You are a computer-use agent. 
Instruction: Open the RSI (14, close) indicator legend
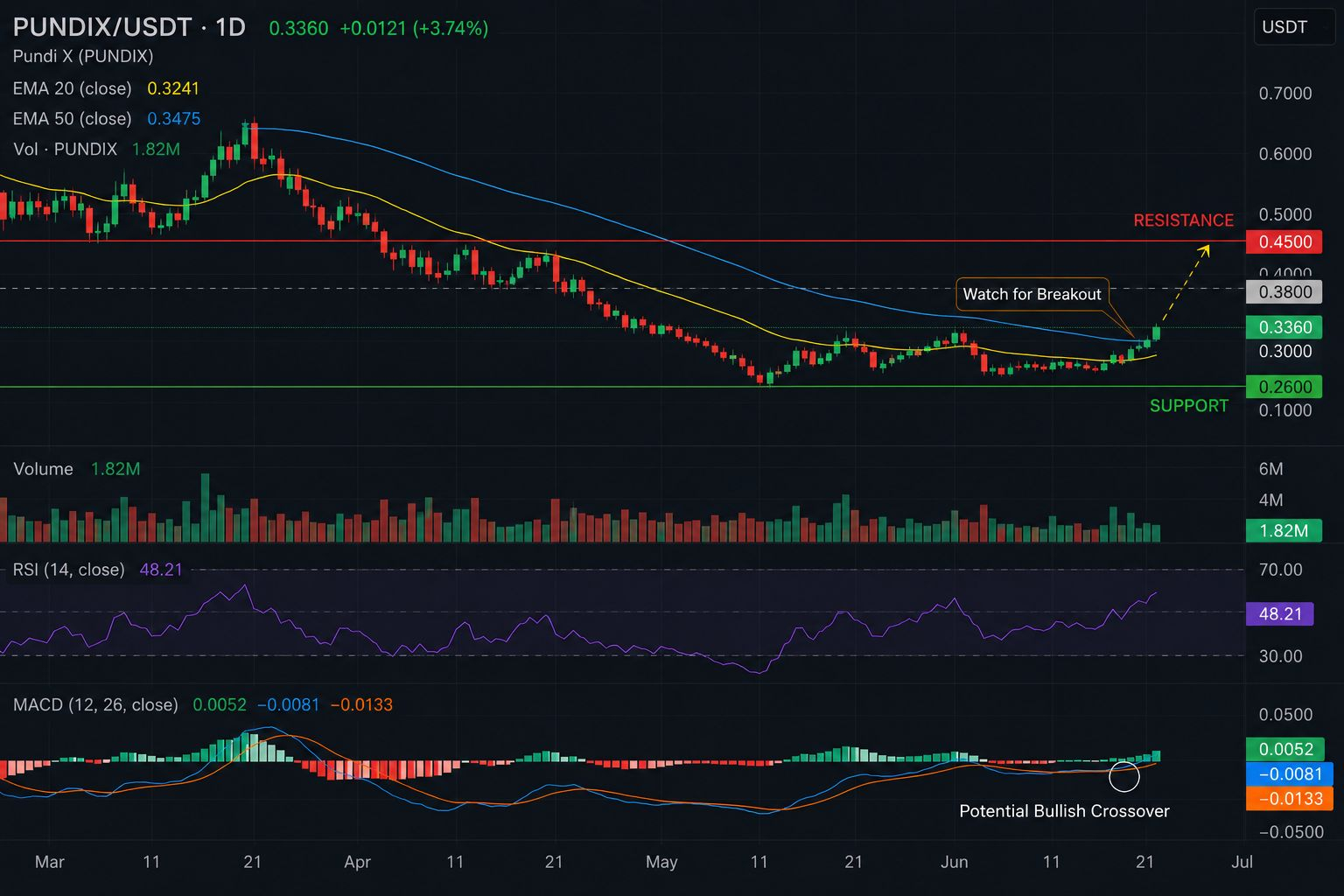[x=69, y=570]
